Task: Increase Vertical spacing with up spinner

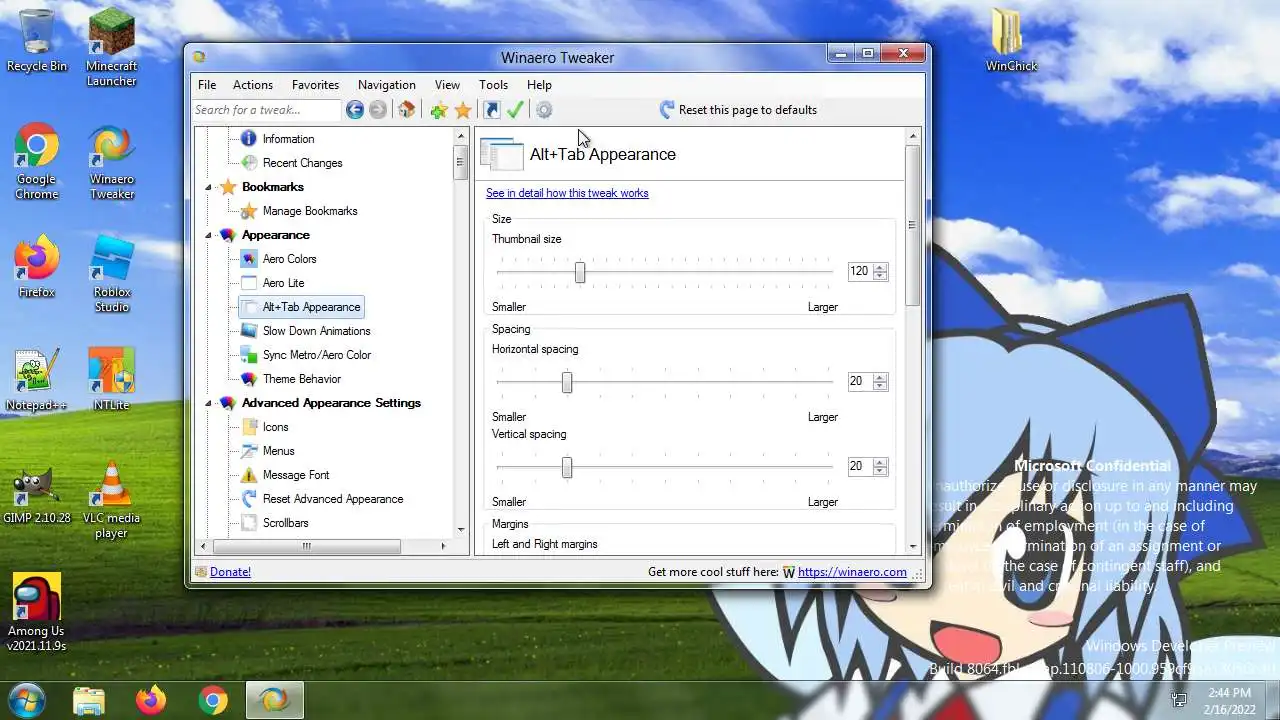Action: [x=880, y=462]
